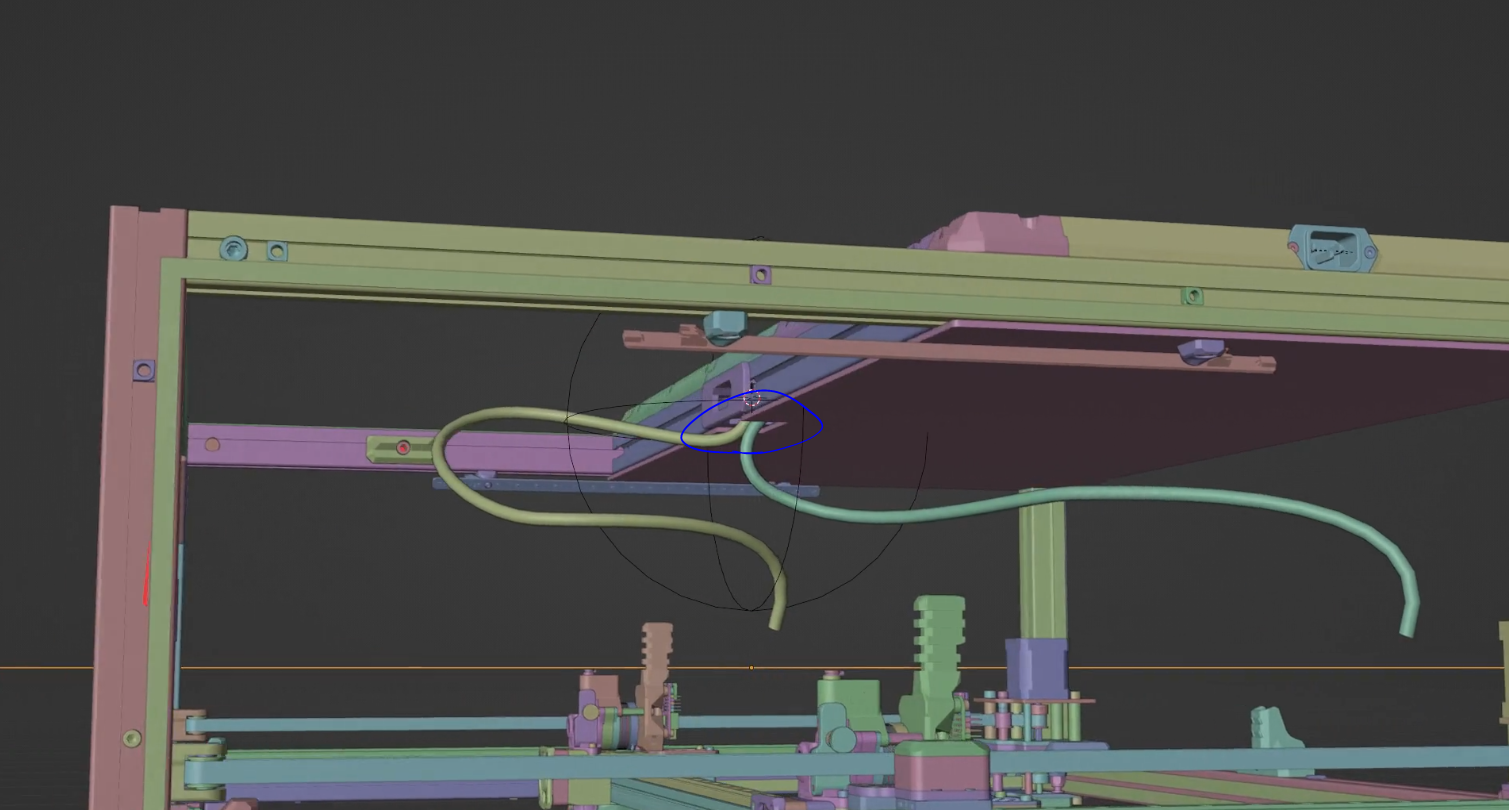
Task: Click the blue-purple motor block below green column
Action: pyautogui.click(x=1037, y=669)
